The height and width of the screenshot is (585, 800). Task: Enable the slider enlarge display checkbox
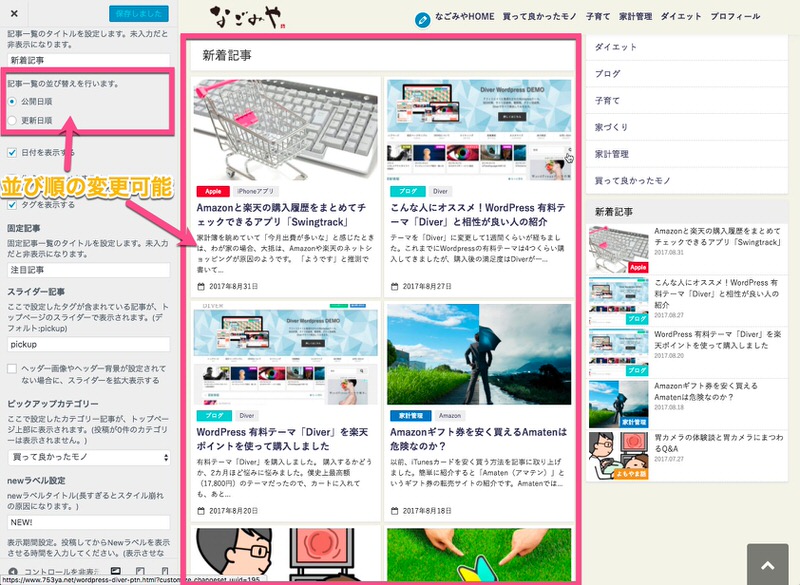click(x=12, y=369)
